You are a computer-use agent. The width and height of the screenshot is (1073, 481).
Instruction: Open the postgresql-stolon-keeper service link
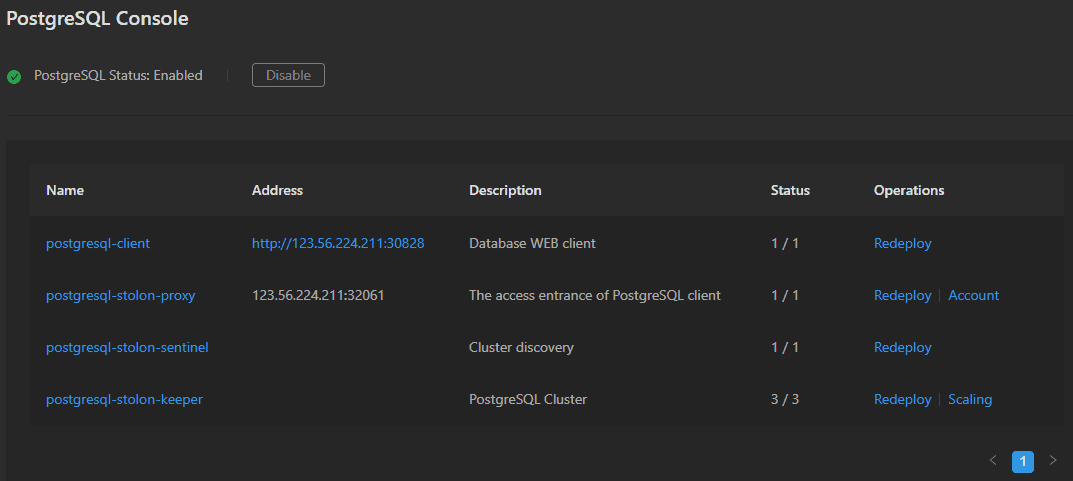[125, 400]
